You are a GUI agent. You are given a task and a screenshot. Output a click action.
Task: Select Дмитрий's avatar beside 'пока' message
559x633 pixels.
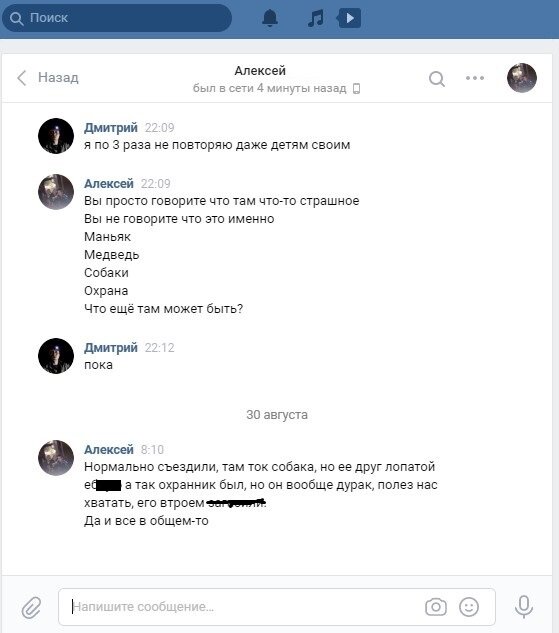pos(56,356)
